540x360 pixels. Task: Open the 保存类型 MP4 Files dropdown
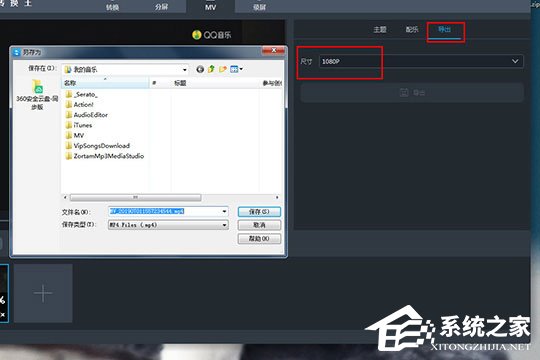tap(168, 225)
